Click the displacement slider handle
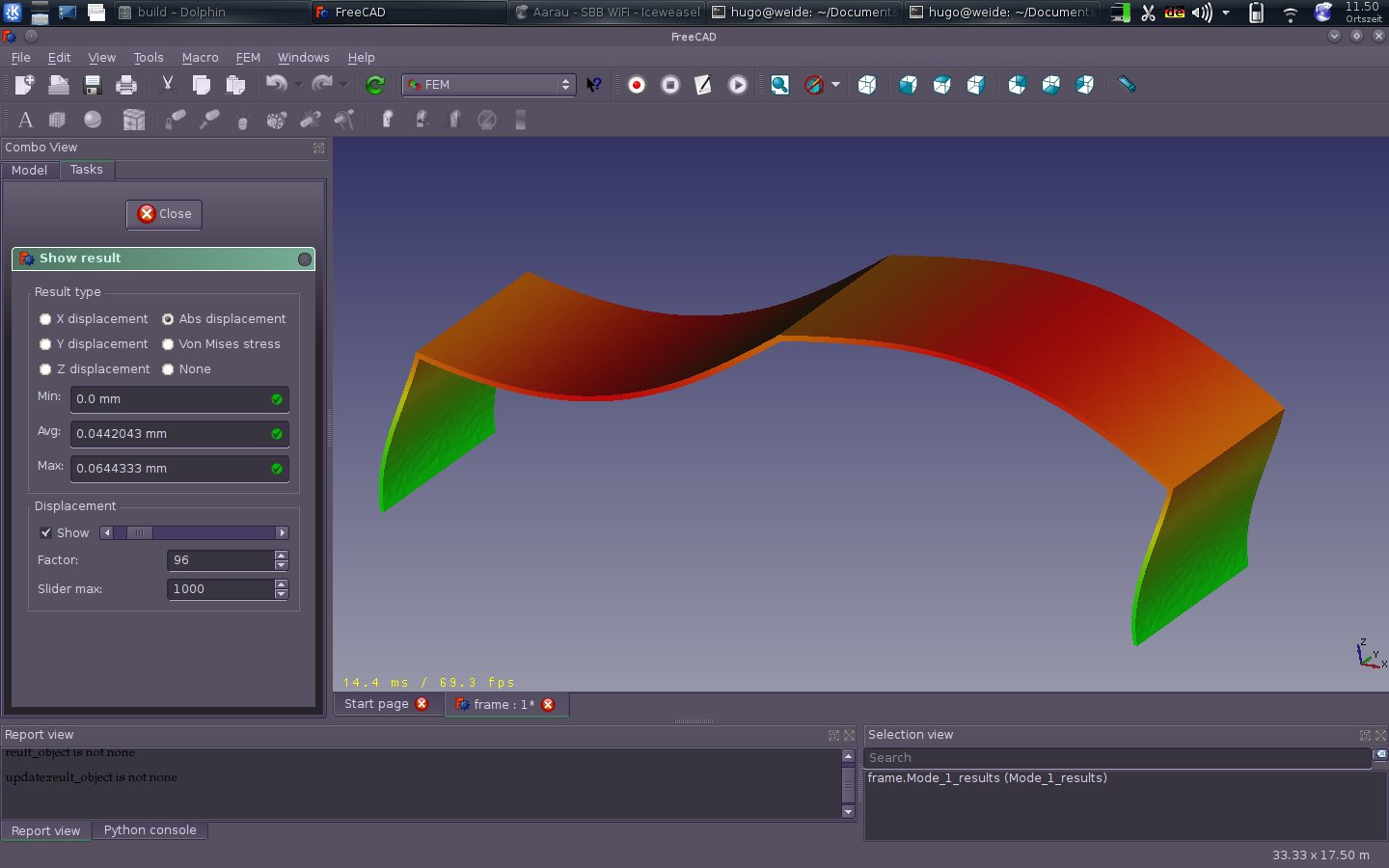Viewport: 1389px width, 868px height. pos(139,532)
